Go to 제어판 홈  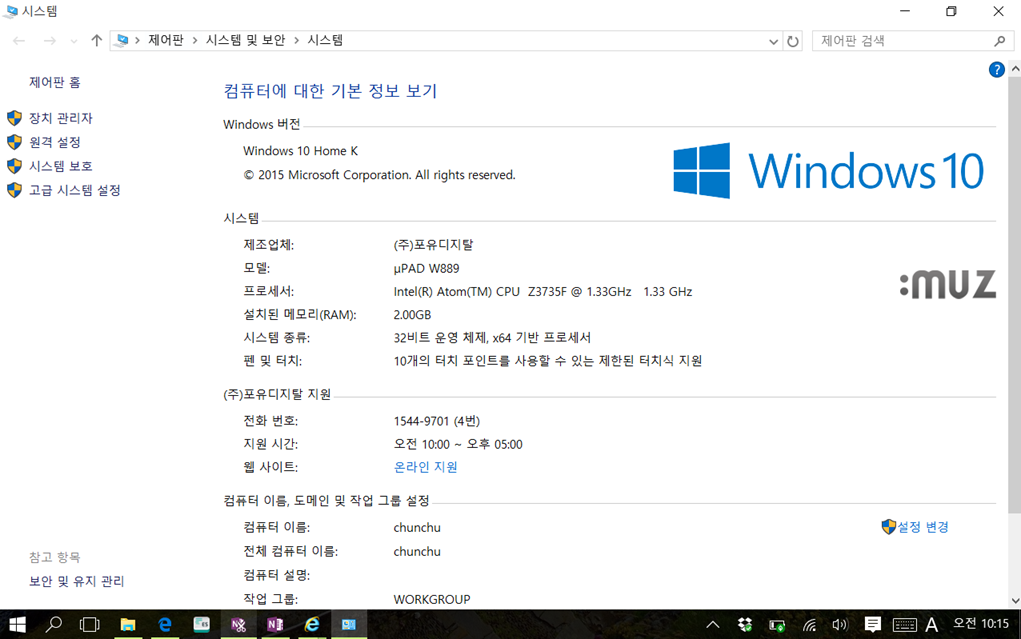coord(55,82)
